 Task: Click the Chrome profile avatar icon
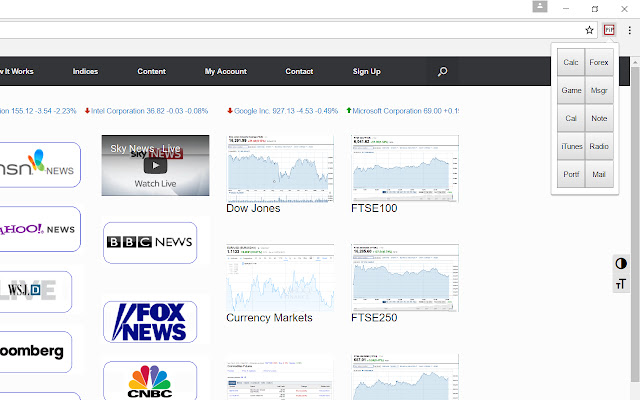pyautogui.click(x=540, y=7)
